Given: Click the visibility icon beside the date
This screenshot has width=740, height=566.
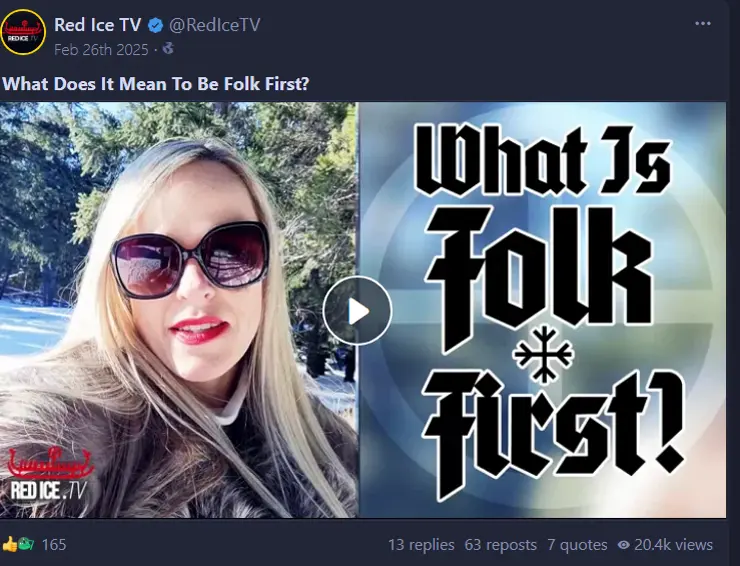Looking at the screenshot, I should (168, 48).
